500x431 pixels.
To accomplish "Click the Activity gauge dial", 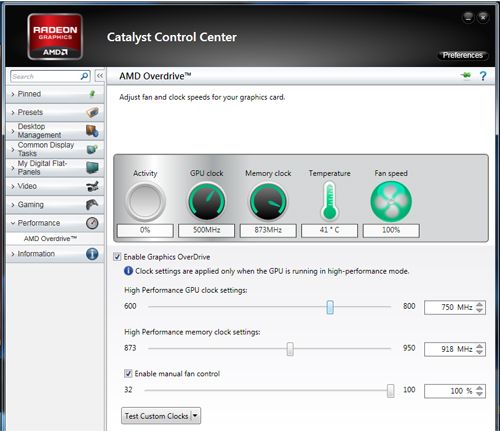I will [x=145, y=202].
